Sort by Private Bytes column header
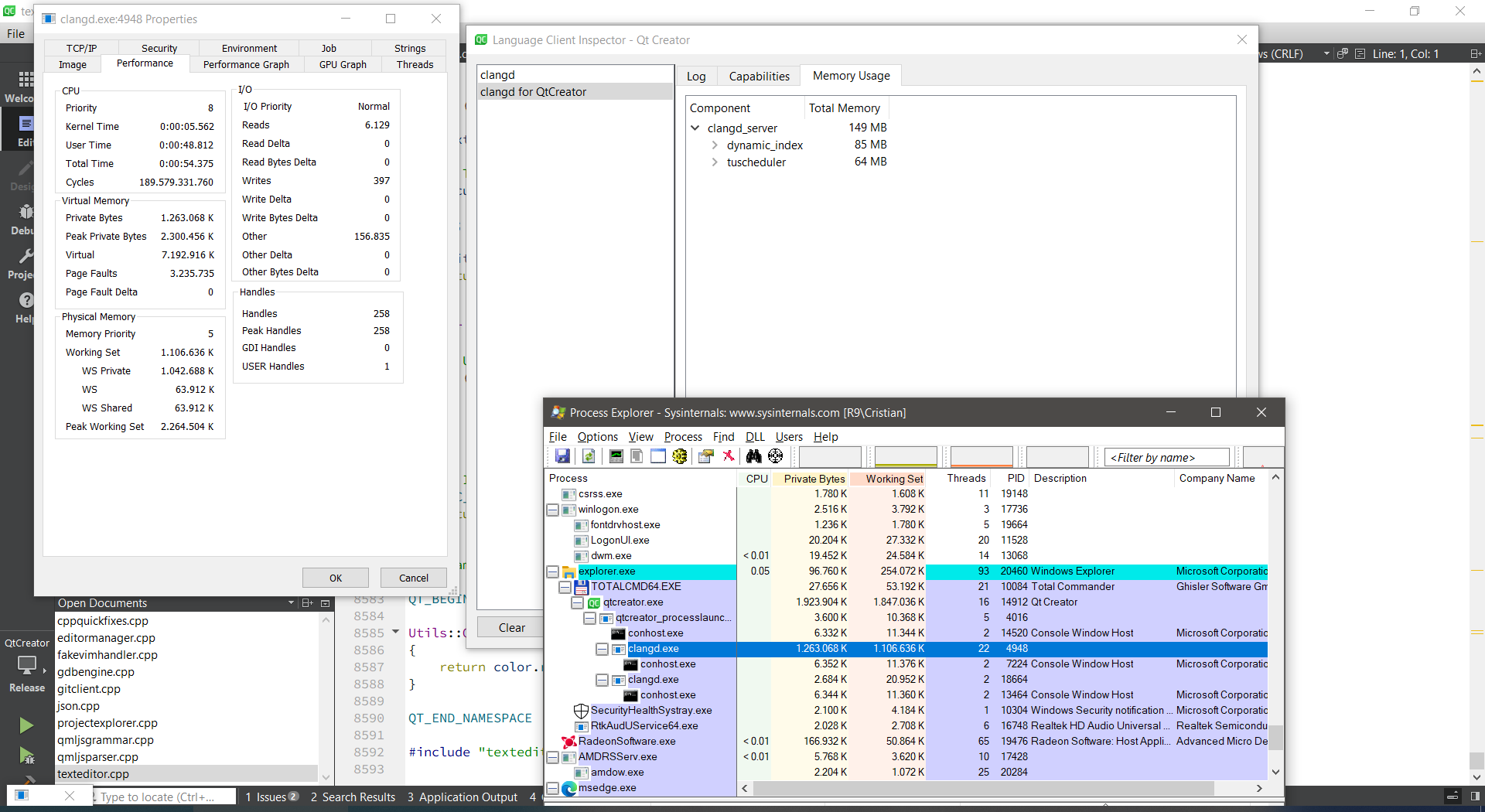1485x812 pixels. click(811, 479)
